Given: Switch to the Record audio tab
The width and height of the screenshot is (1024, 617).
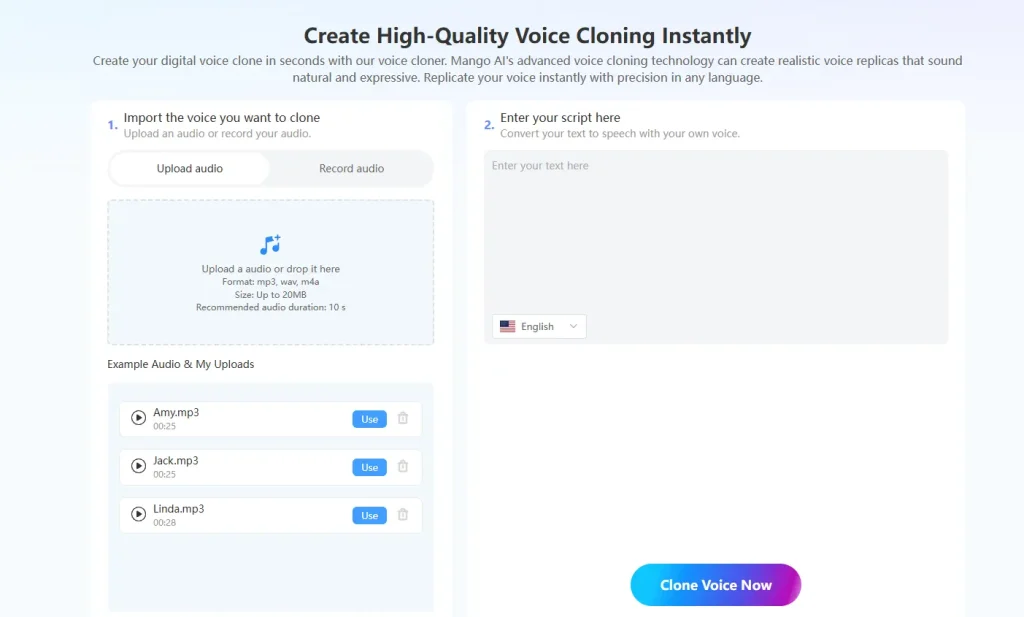Looking at the screenshot, I should click(x=352, y=168).
